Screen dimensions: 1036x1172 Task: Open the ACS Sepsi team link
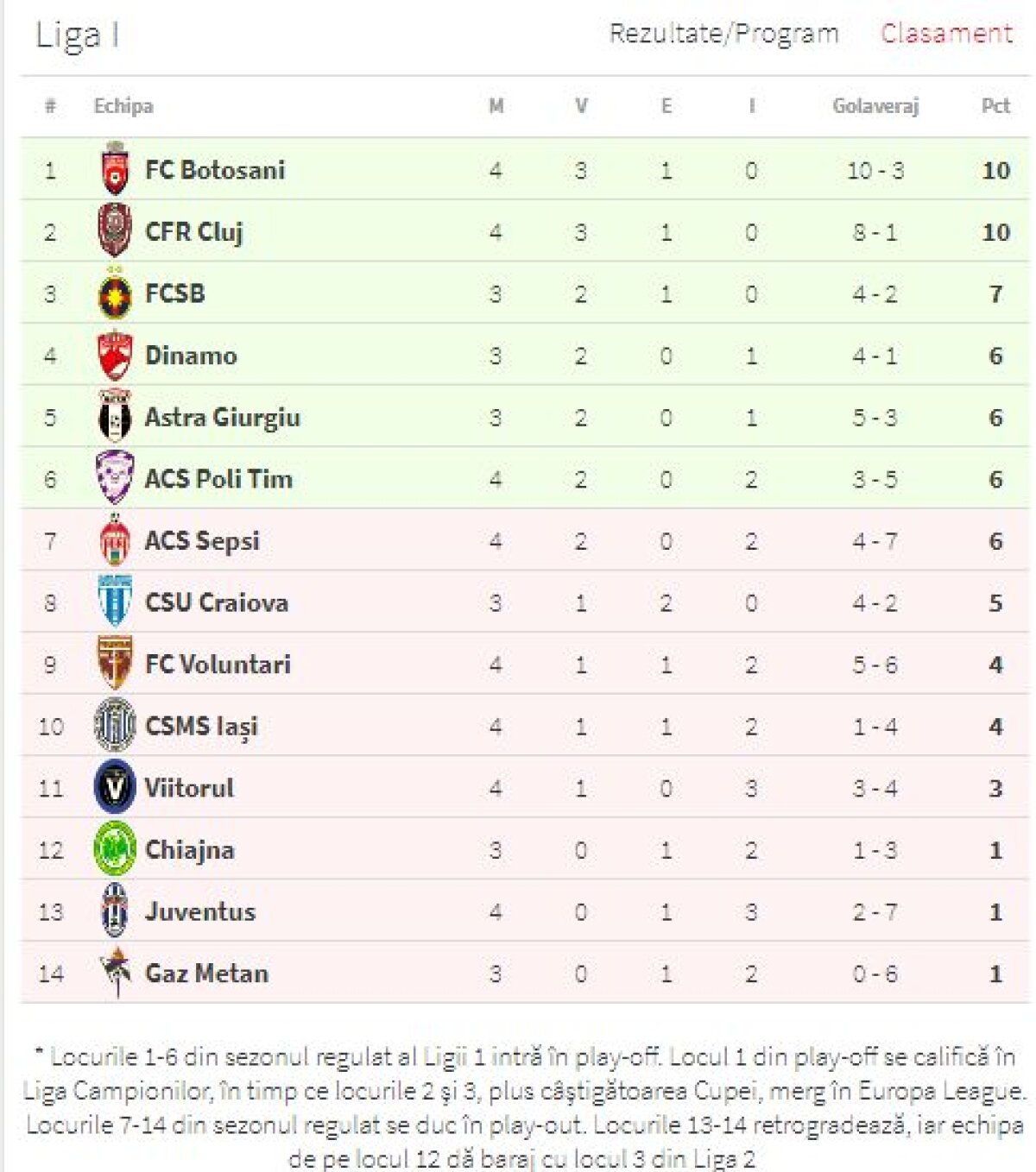(202, 541)
